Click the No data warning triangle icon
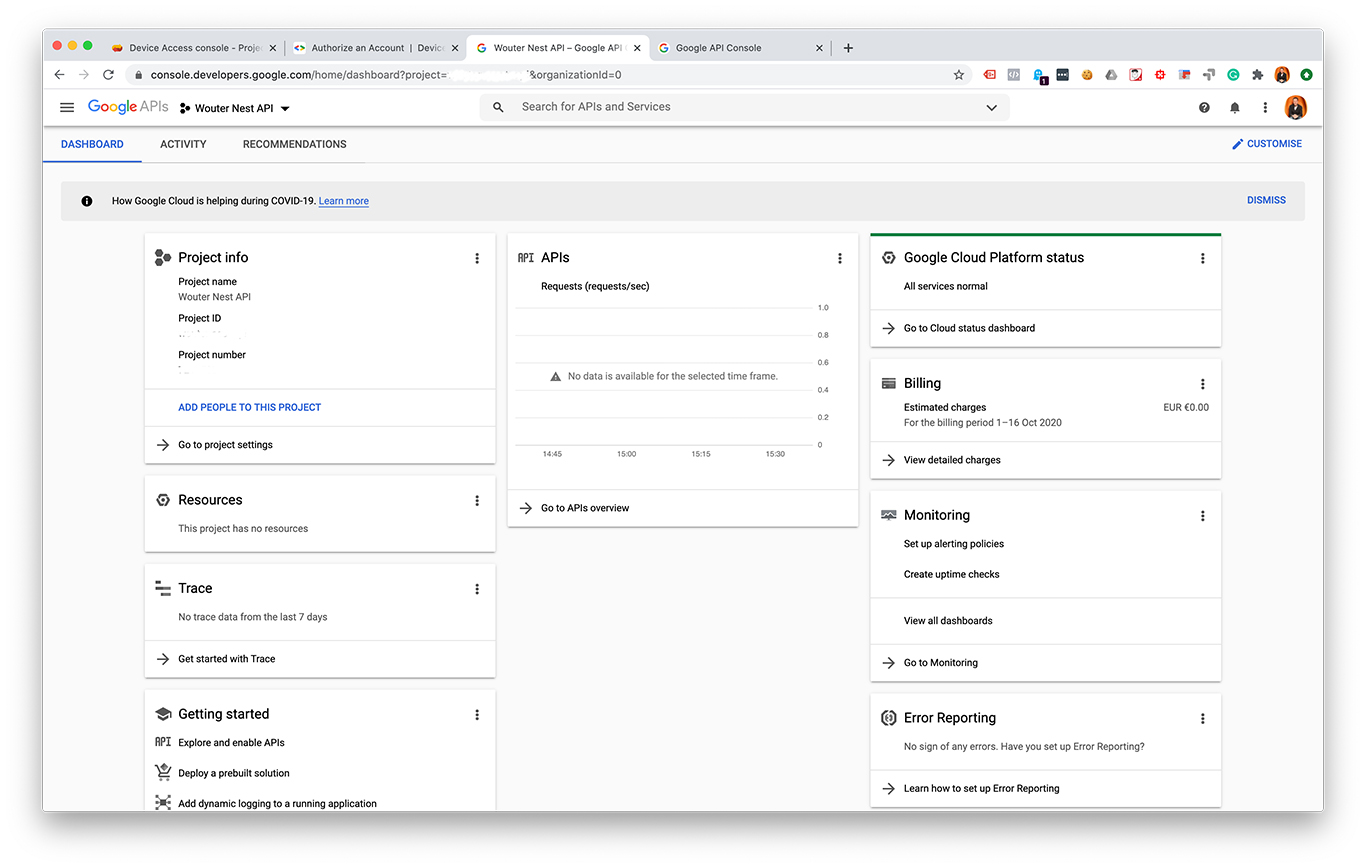The height and width of the screenshot is (868, 1366). click(x=556, y=376)
